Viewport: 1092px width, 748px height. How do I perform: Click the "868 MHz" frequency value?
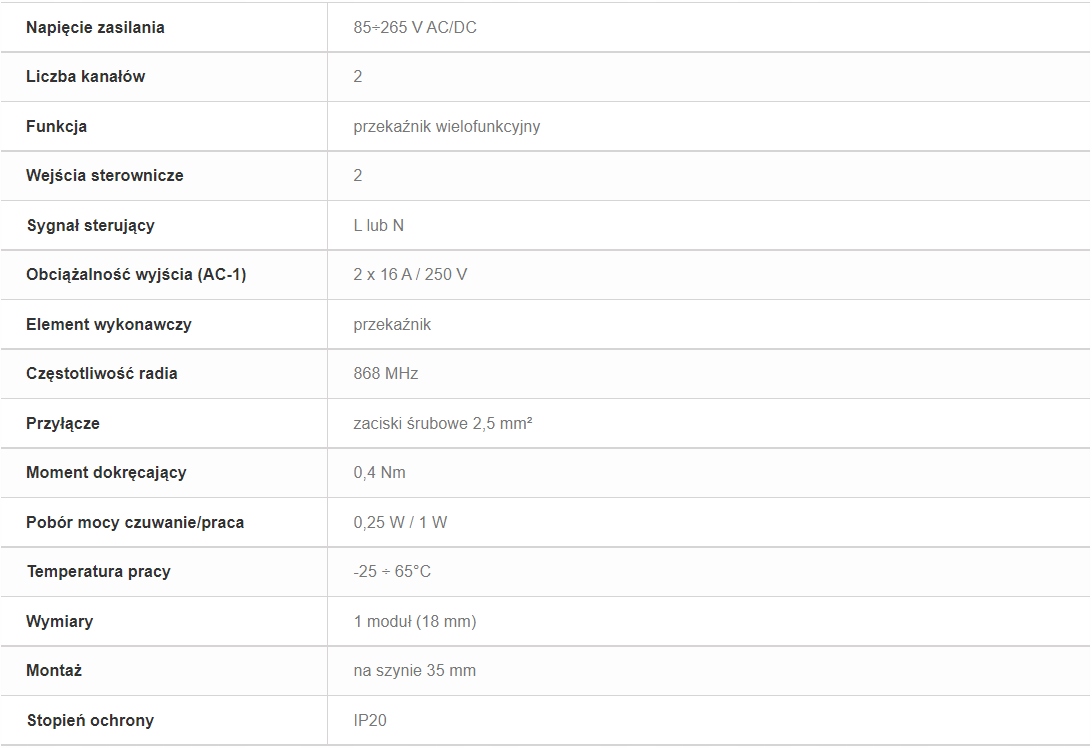(385, 373)
